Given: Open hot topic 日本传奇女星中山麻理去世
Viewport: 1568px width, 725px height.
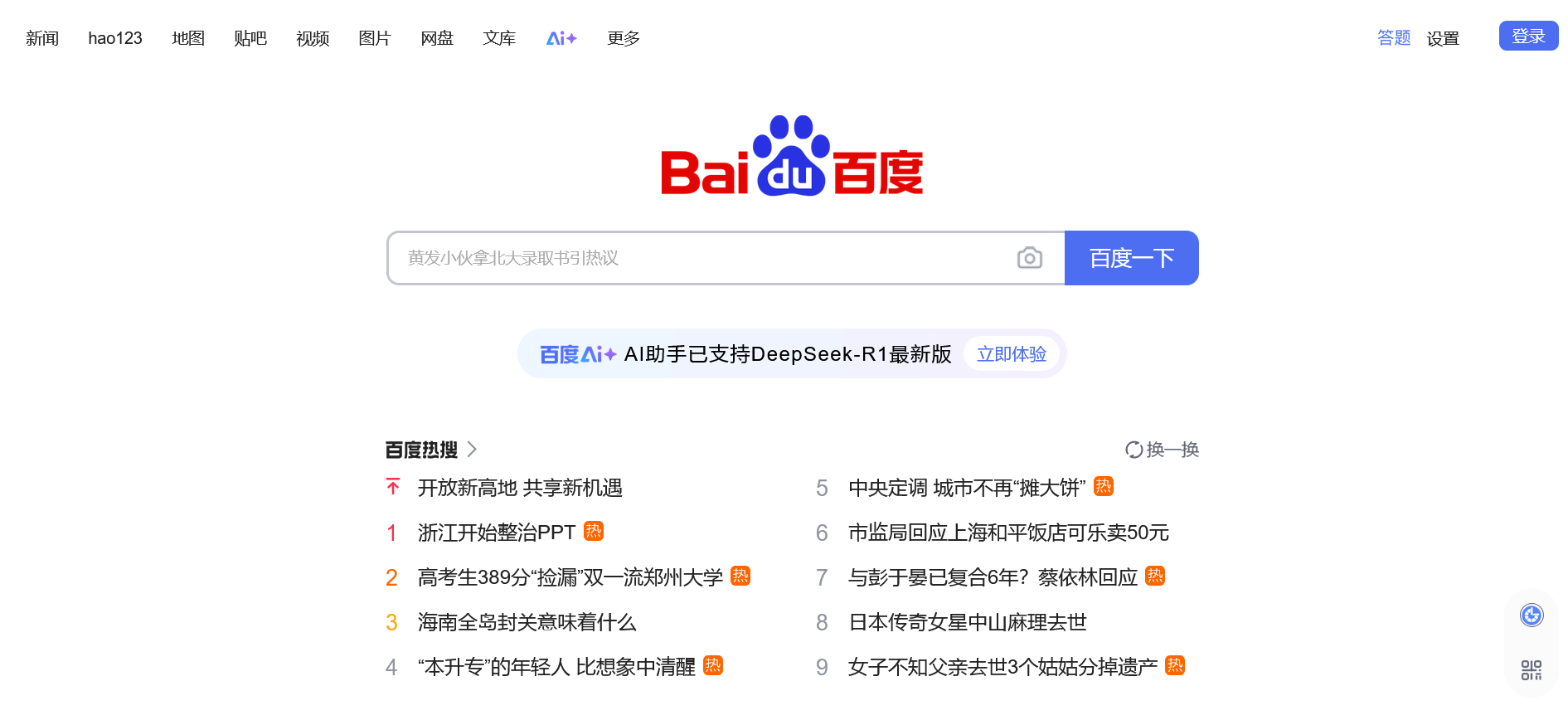Looking at the screenshot, I should click(967, 622).
